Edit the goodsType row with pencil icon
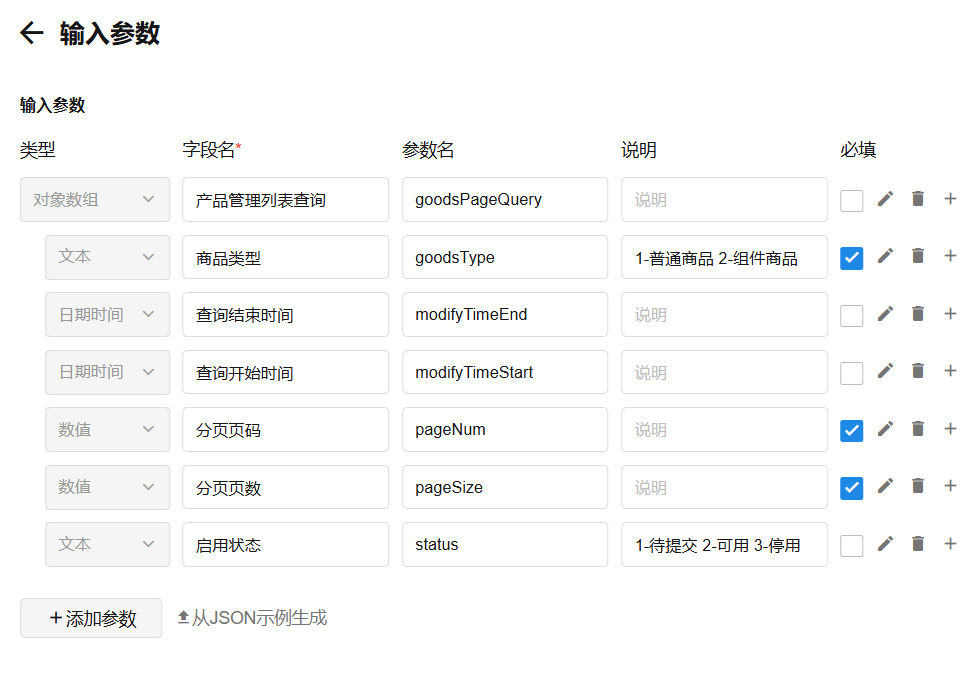The width and height of the screenshot is (975, 679). click(885, 256)
